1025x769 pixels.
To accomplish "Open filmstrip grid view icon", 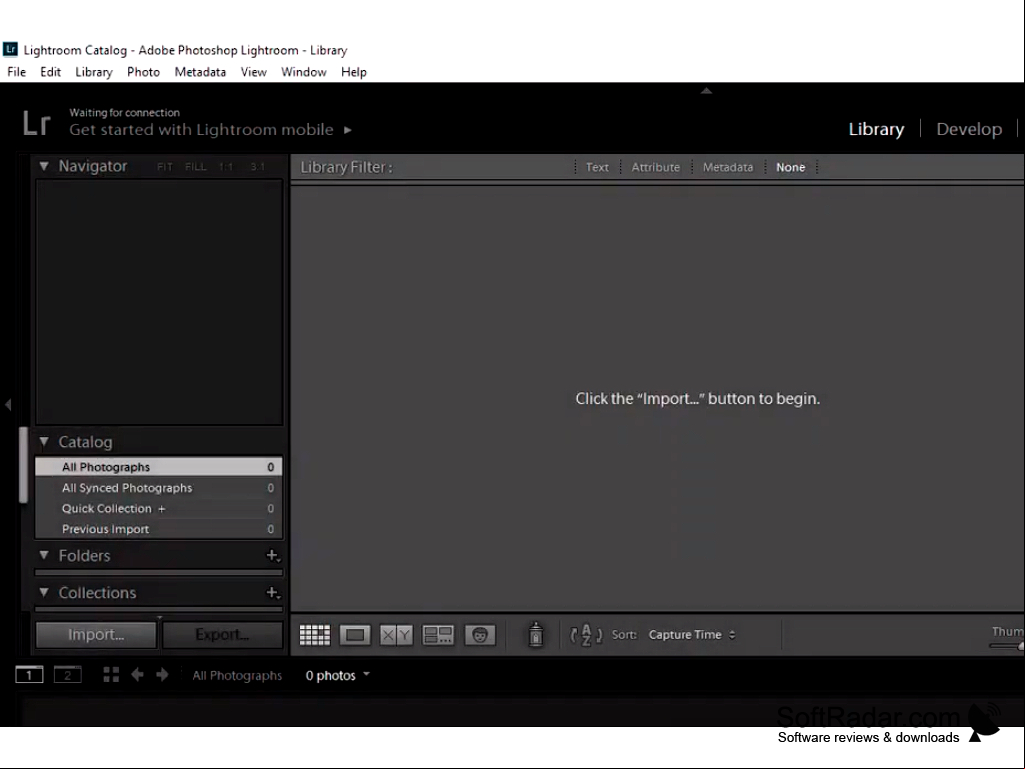I will (x=111, y=675).
